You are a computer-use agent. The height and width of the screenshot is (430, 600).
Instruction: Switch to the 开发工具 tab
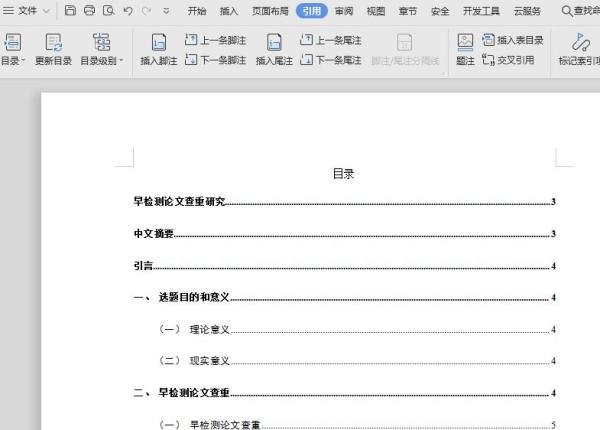tap(481, 11)
